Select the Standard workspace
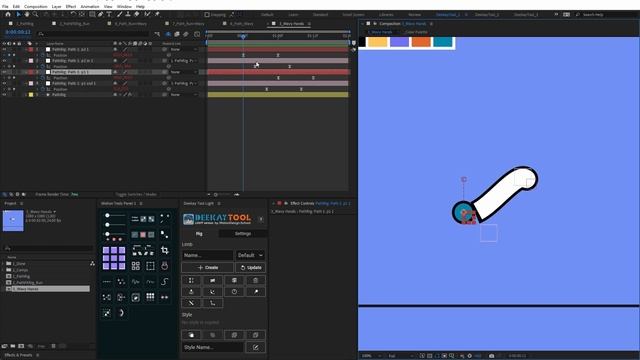 click(320, 15)
